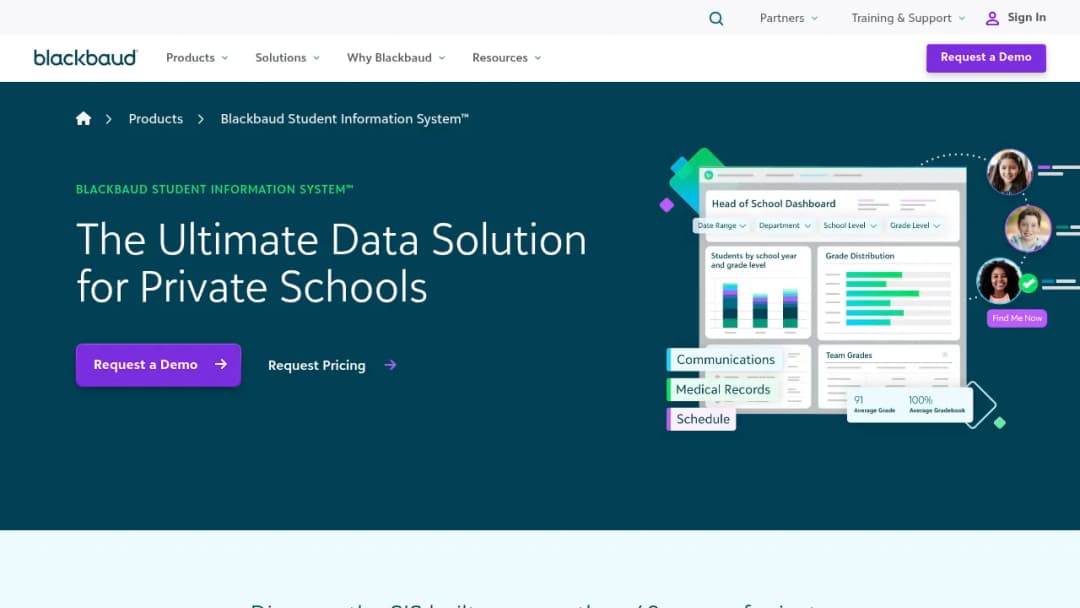
Task: Click the Grade Distribution chart panel
Action: tap(889, 293)
